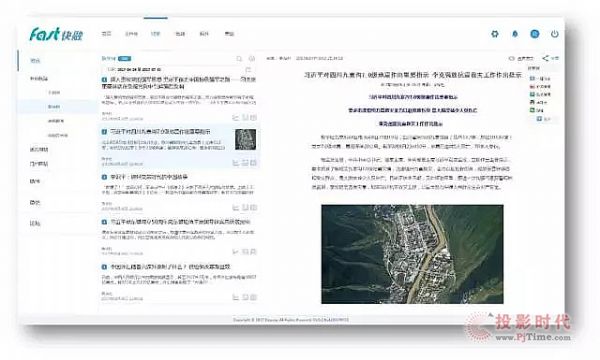Open the settings gear in the top bar
The width and height of the screenshot is (600, 360).
click(495, 34)
